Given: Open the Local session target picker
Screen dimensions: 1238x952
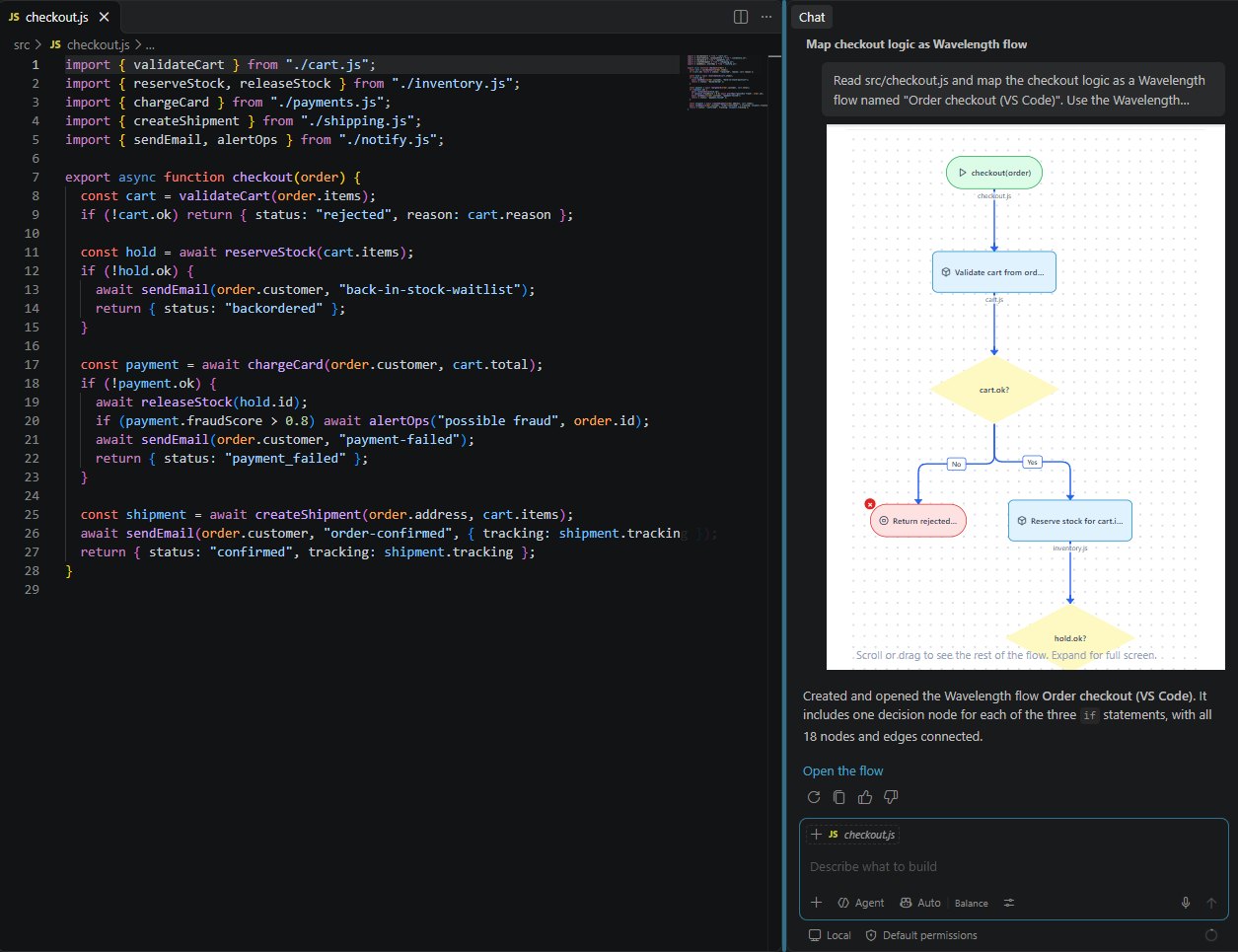Looking at the screenshot, I should click(830, 935).
